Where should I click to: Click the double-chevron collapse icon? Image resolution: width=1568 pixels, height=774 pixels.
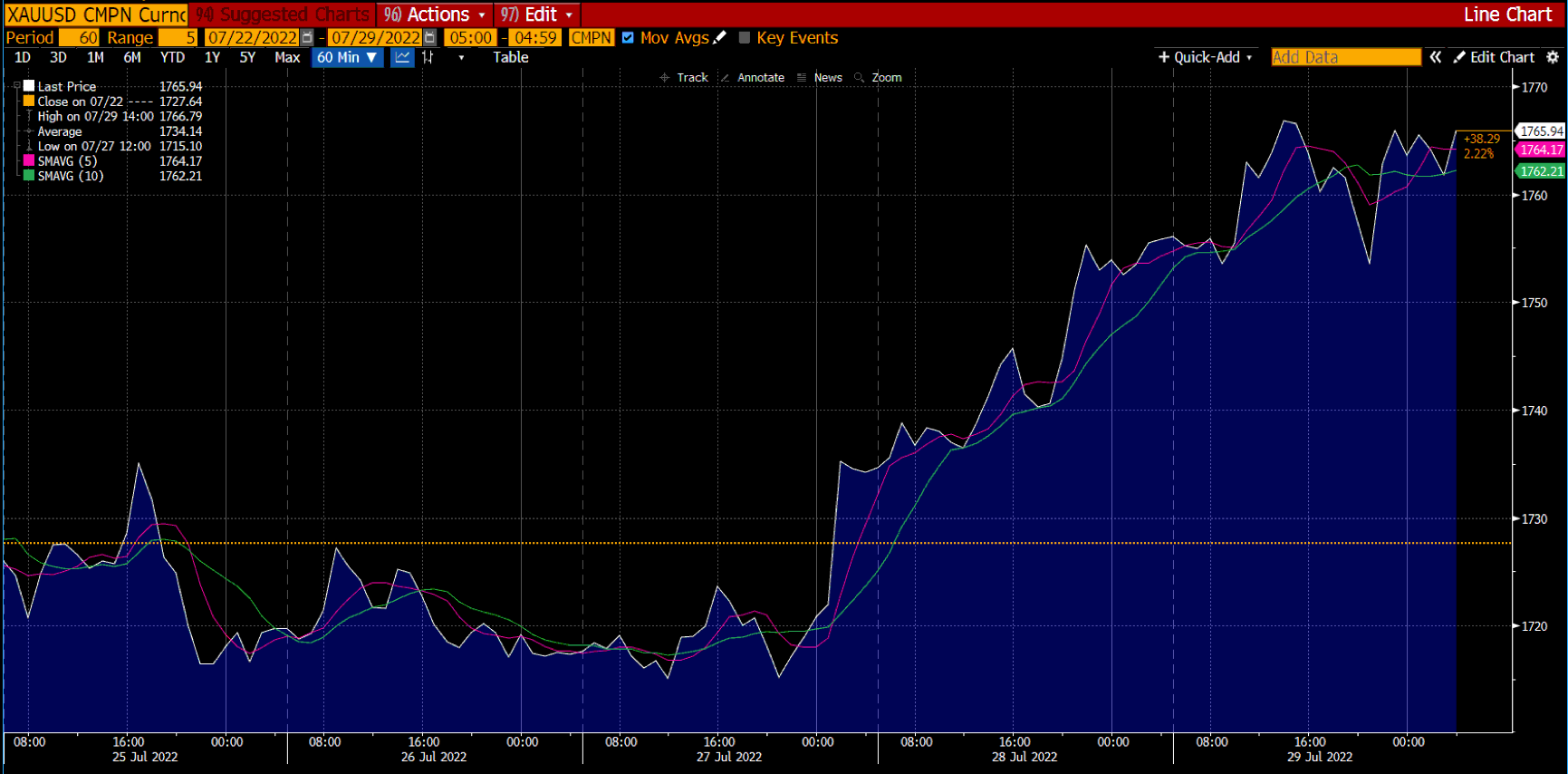(1436, 57)
